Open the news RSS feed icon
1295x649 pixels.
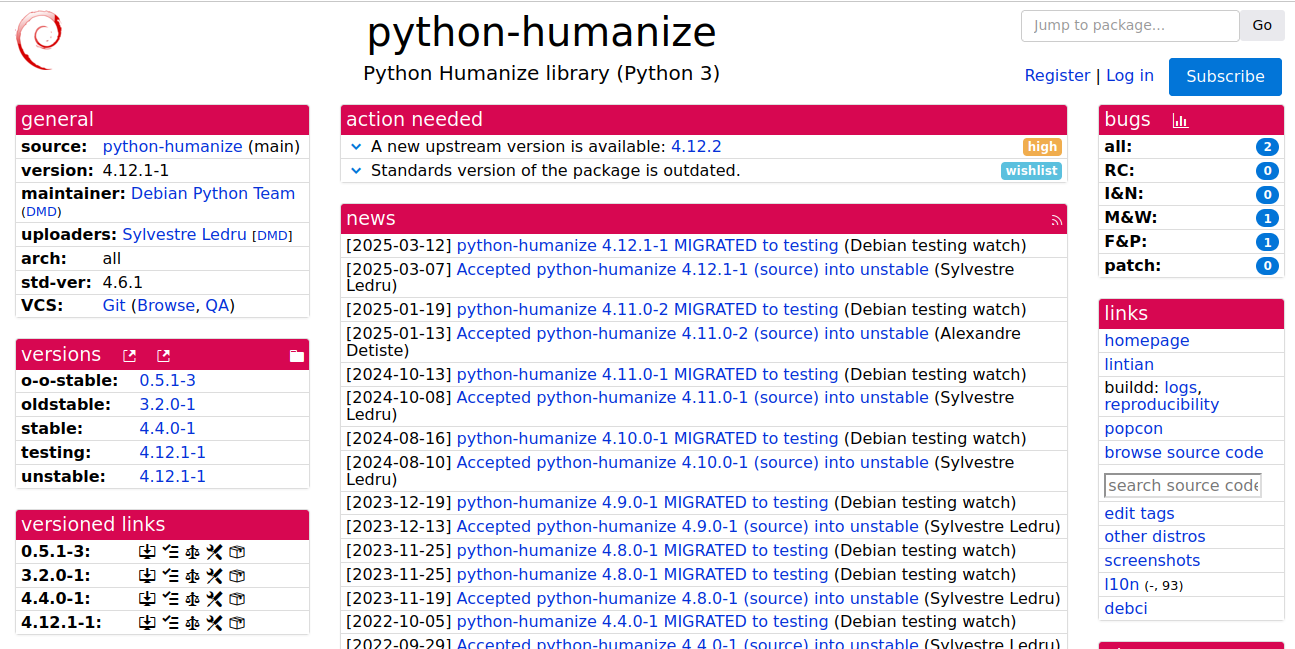(x=1057, y=220)
